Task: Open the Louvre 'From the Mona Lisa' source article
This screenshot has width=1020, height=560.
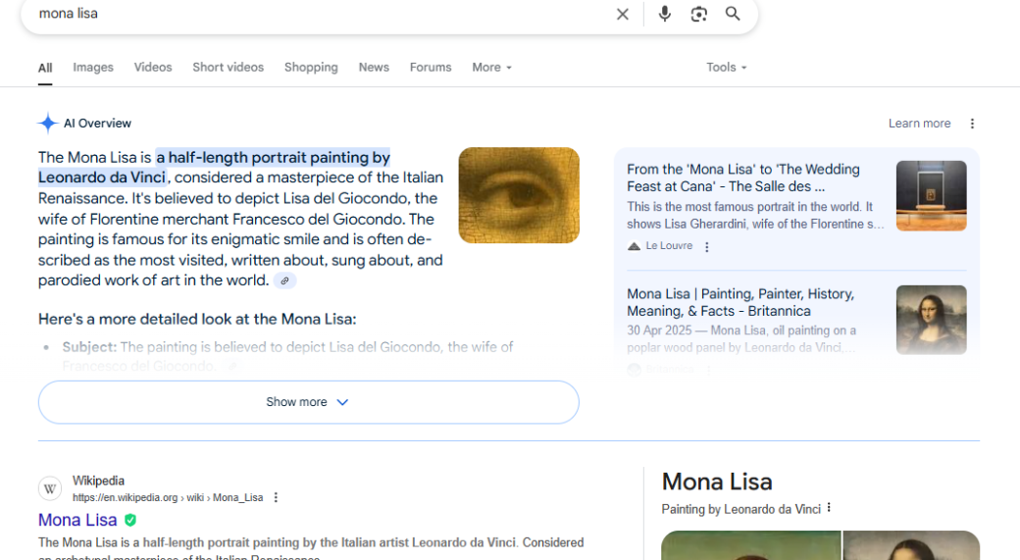Action: click(743, 178)
